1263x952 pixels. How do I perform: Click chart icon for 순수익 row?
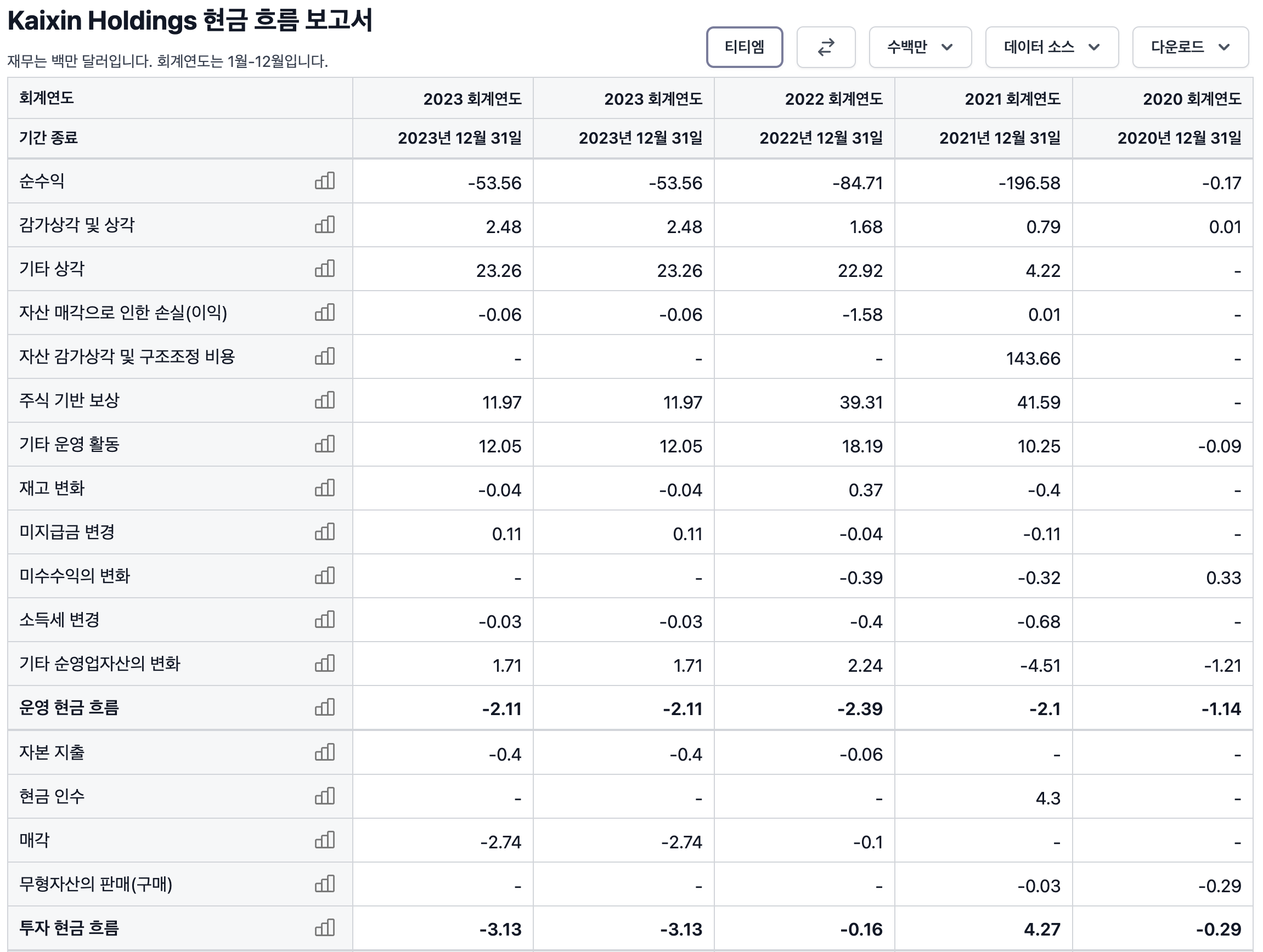pos(324,181)
